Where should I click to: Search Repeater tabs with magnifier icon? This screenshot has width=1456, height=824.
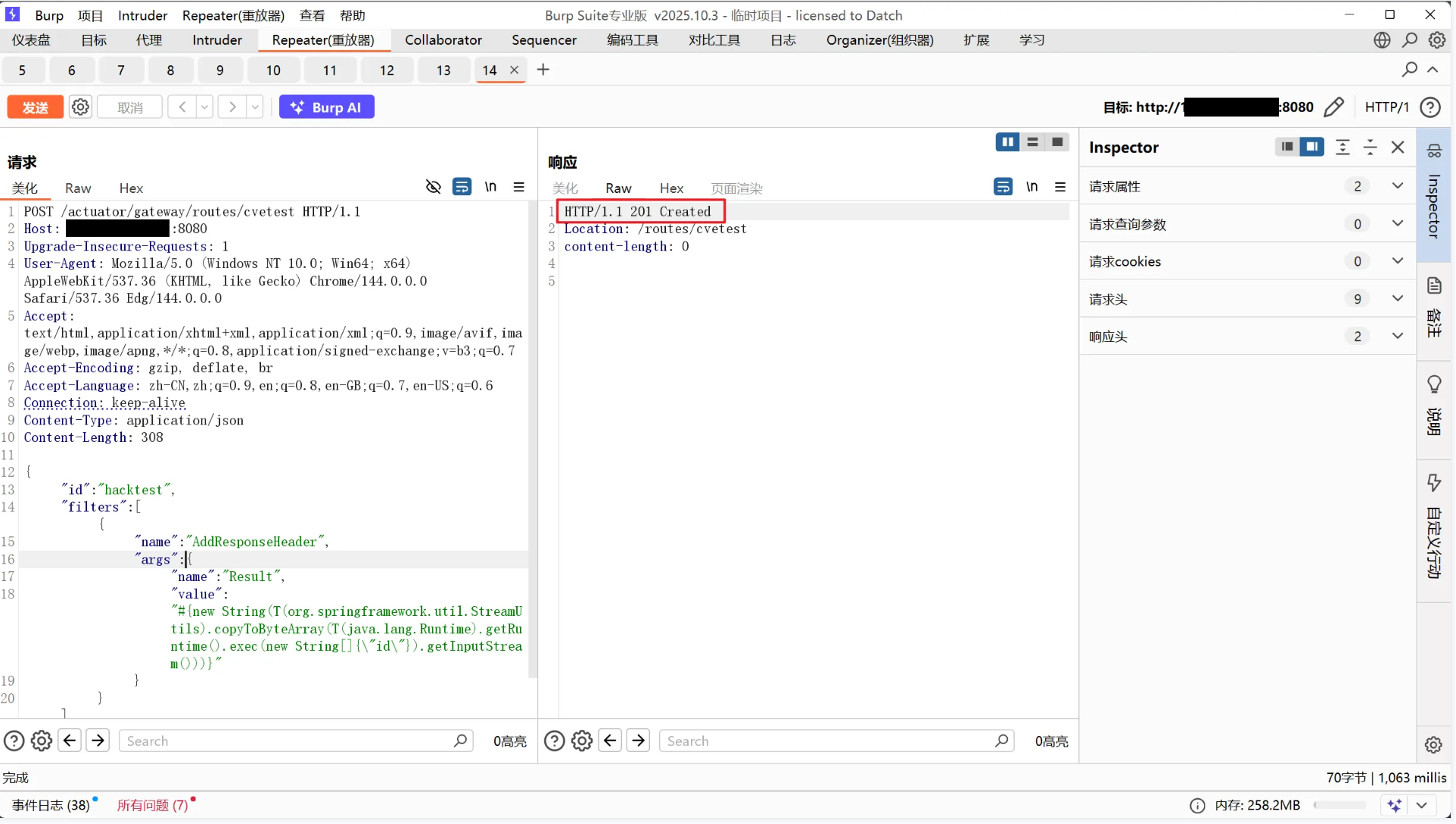1409,70
